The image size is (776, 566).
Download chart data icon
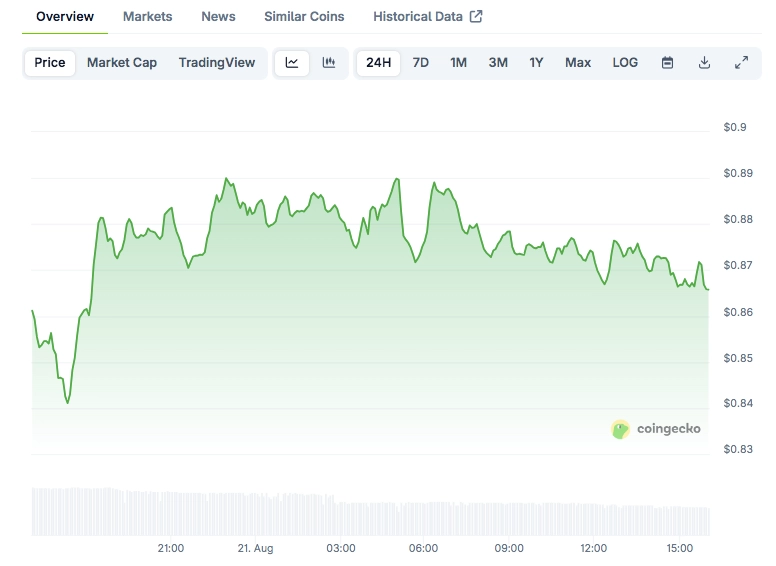pos(704,63)
